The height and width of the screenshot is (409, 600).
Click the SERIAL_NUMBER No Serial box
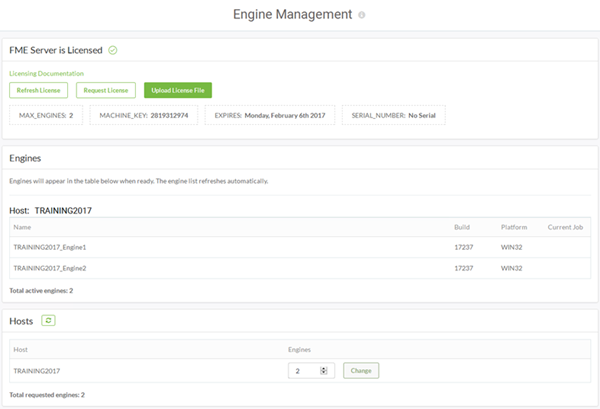point(393,115)
